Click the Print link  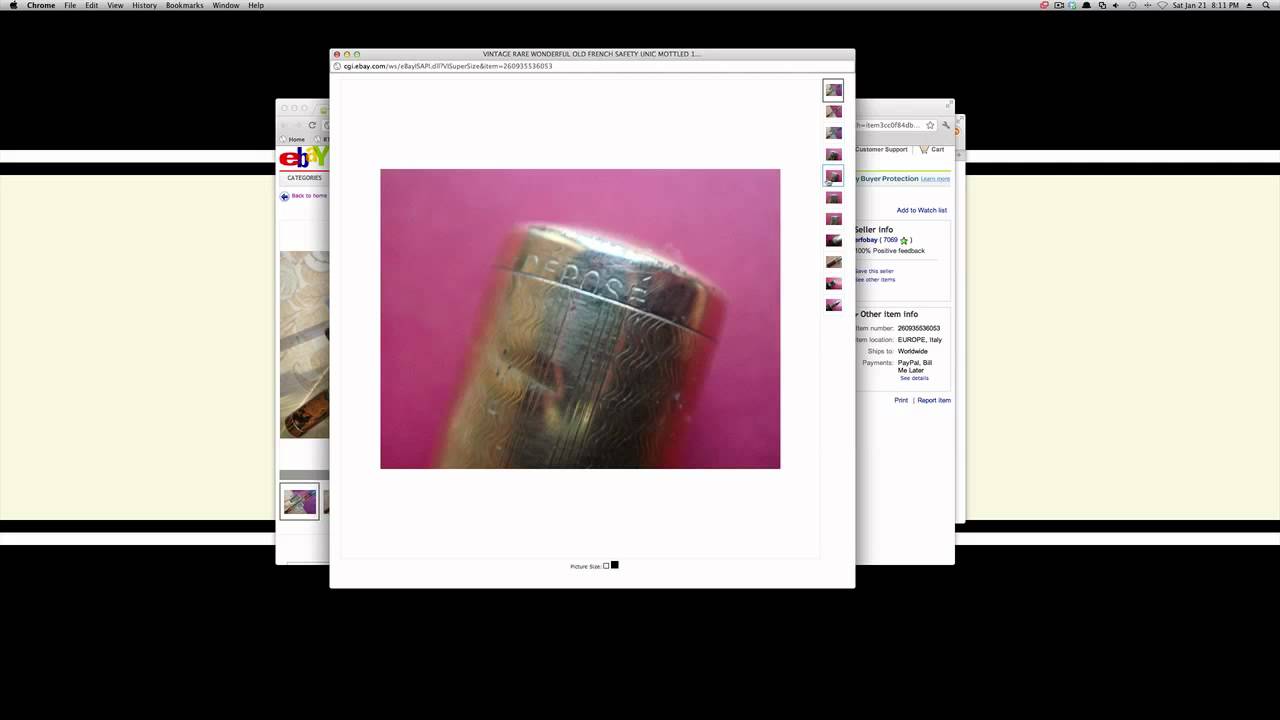tap(901, 400)
